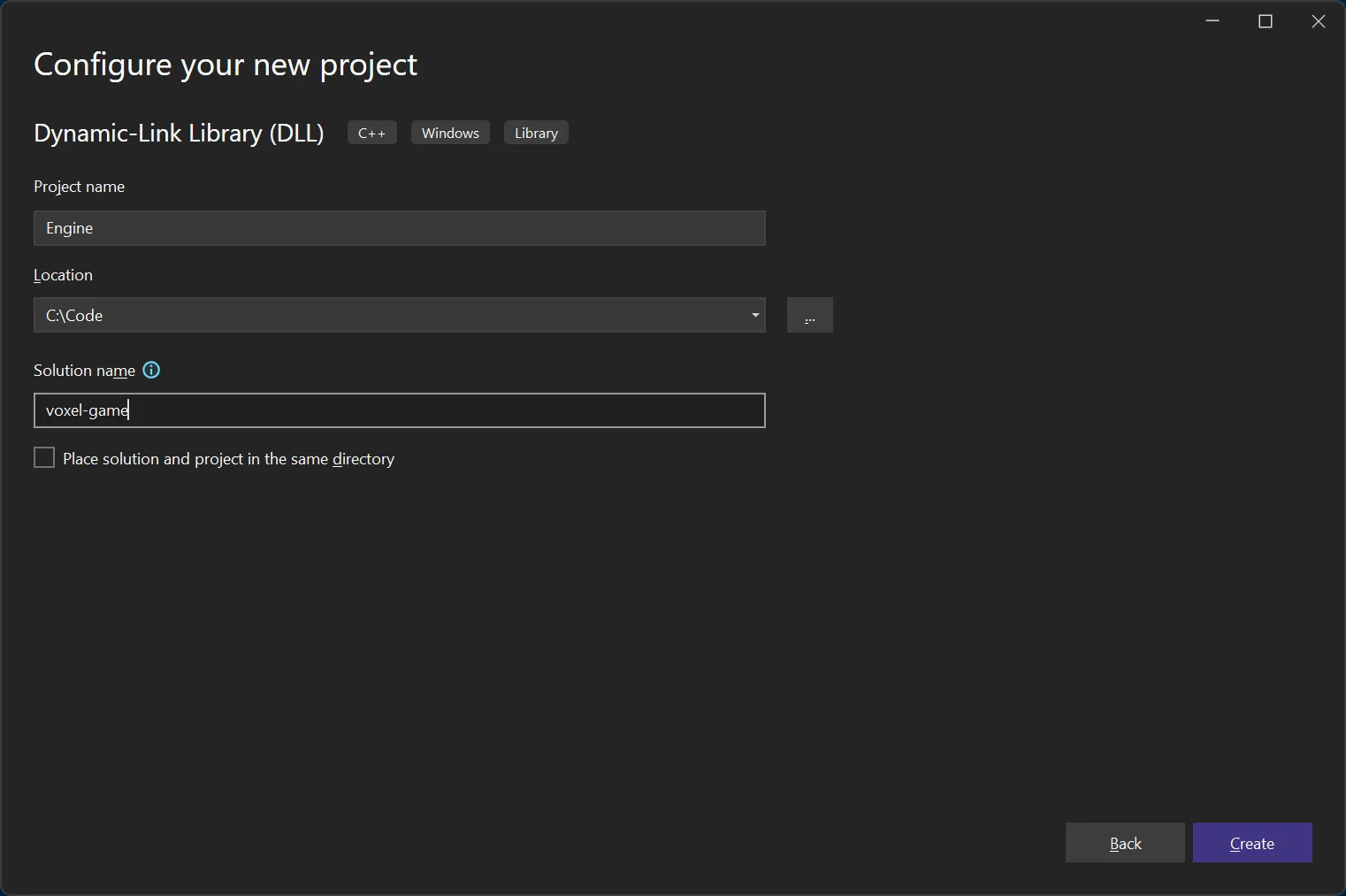Screen dimensions: 1346x896
Task: Click the Windows platform tag
Action: pyautogui.click(x=450, y=132)
